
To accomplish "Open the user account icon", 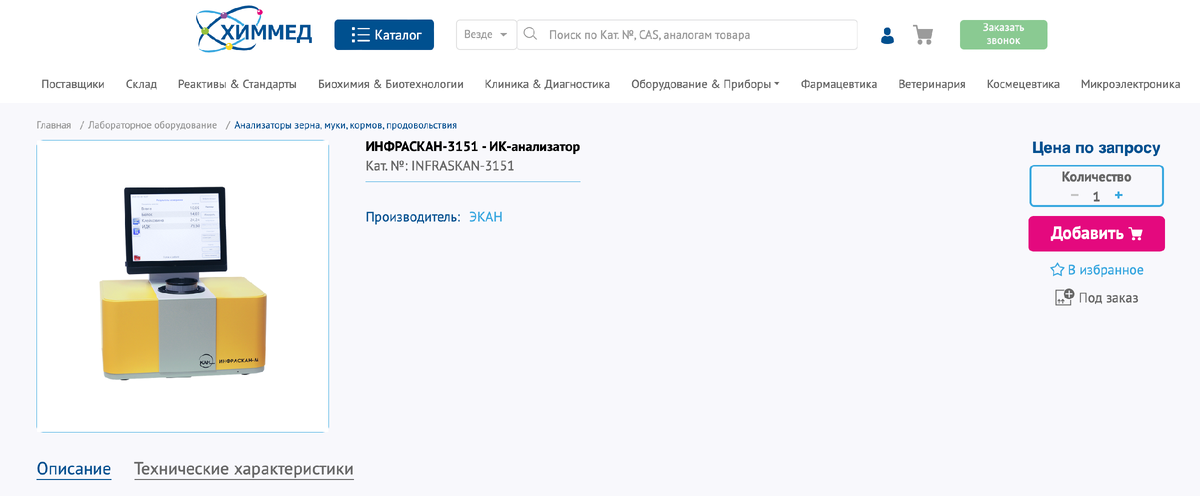I will 887,35.
